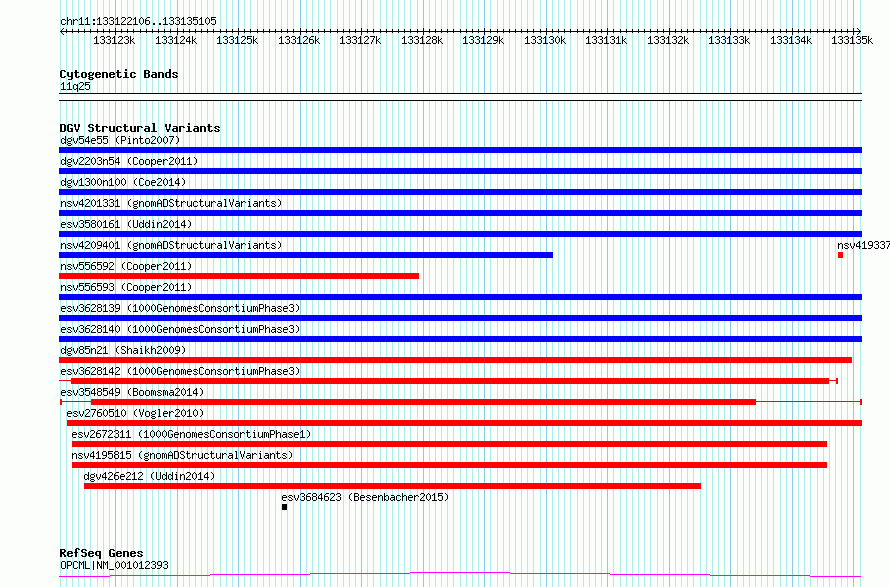Select the red bar under esv2760510
This screenshot has width=890, height=587.
click(x=464, y=423)
